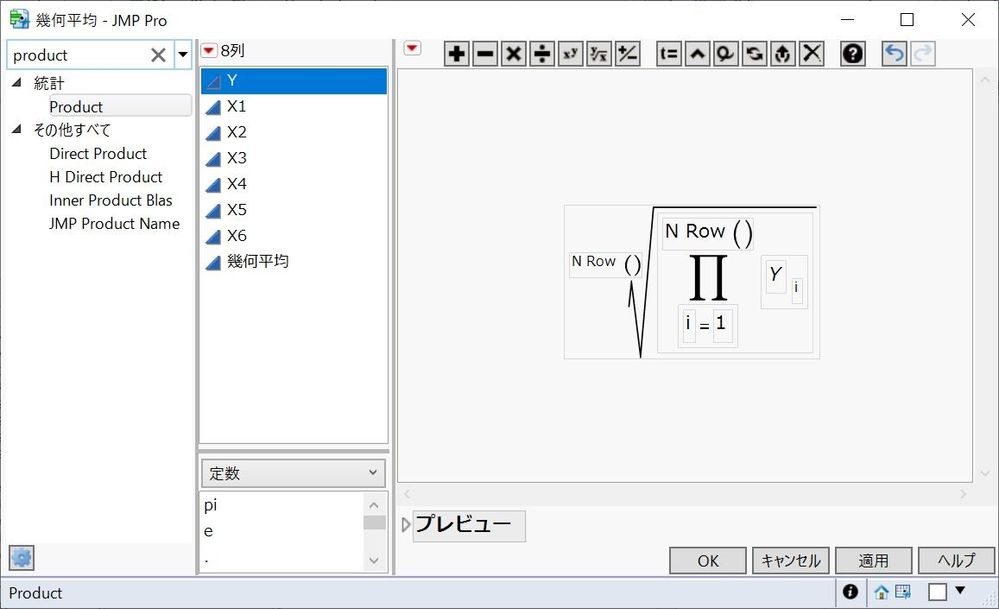Open the status bar dropdown arrow
The height and width of the screenshot is (609, 999).
tap(959, 591)
